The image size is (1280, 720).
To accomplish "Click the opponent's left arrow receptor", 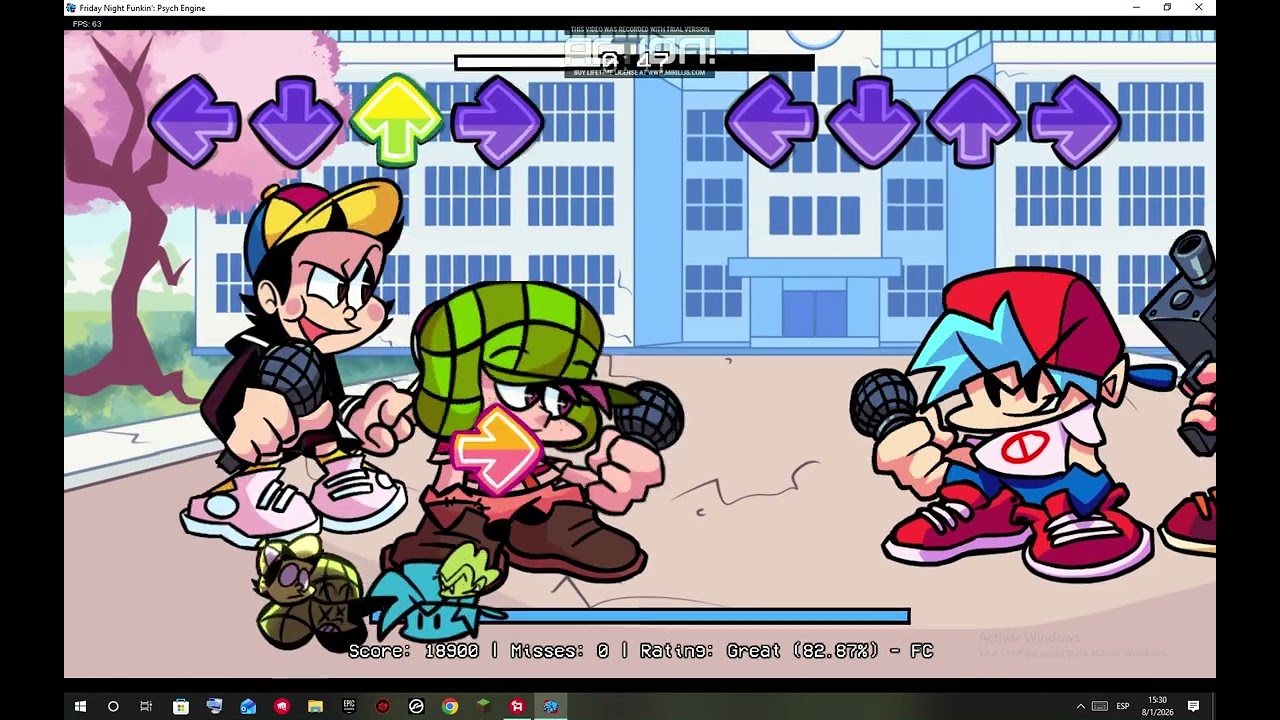I will click(194, 121).
